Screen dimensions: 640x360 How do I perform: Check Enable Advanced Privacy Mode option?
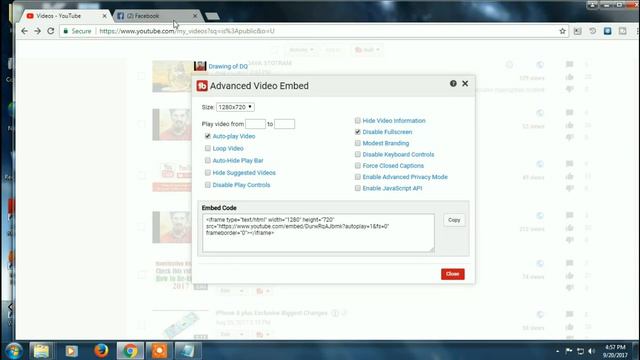358,177
